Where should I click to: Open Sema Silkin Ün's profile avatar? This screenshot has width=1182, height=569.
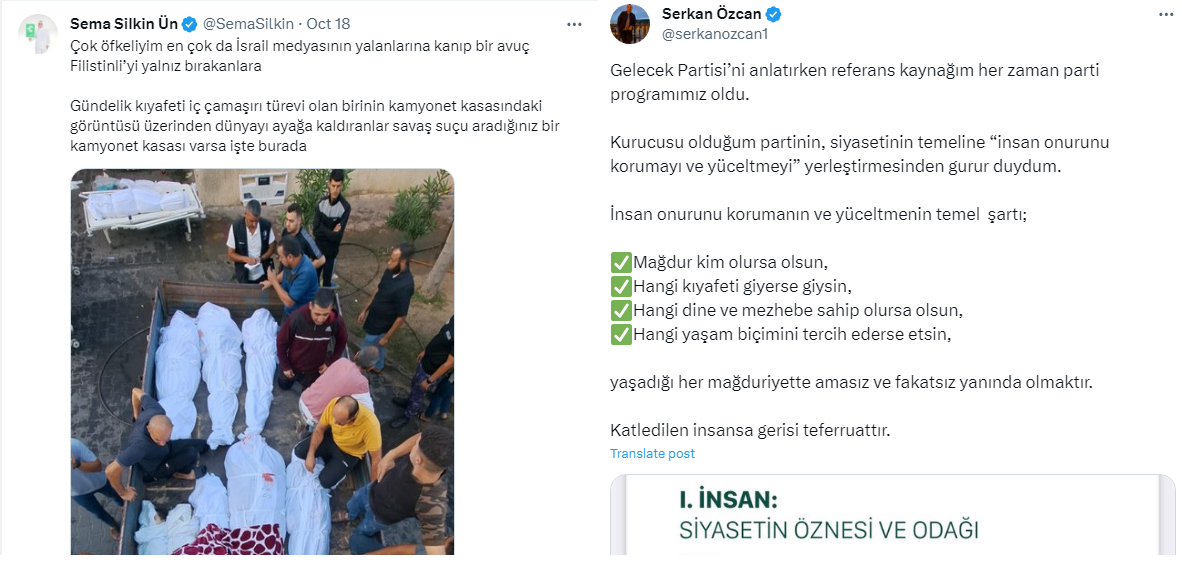coord(38,34)
